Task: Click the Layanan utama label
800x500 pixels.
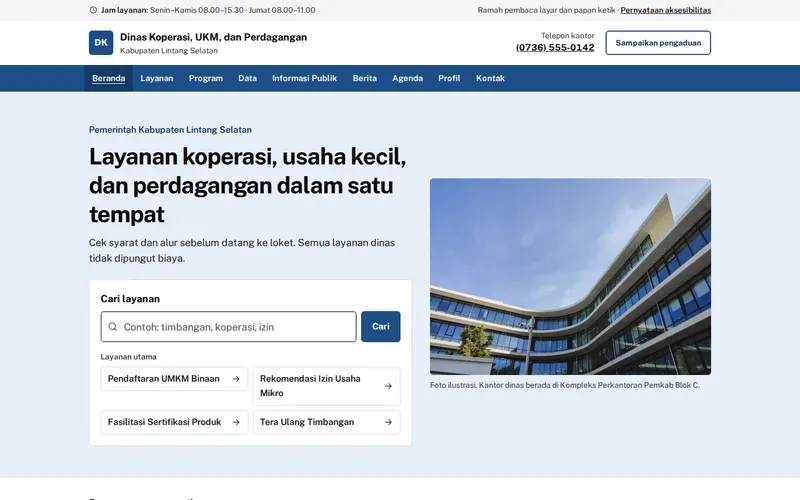Action: 129,357
